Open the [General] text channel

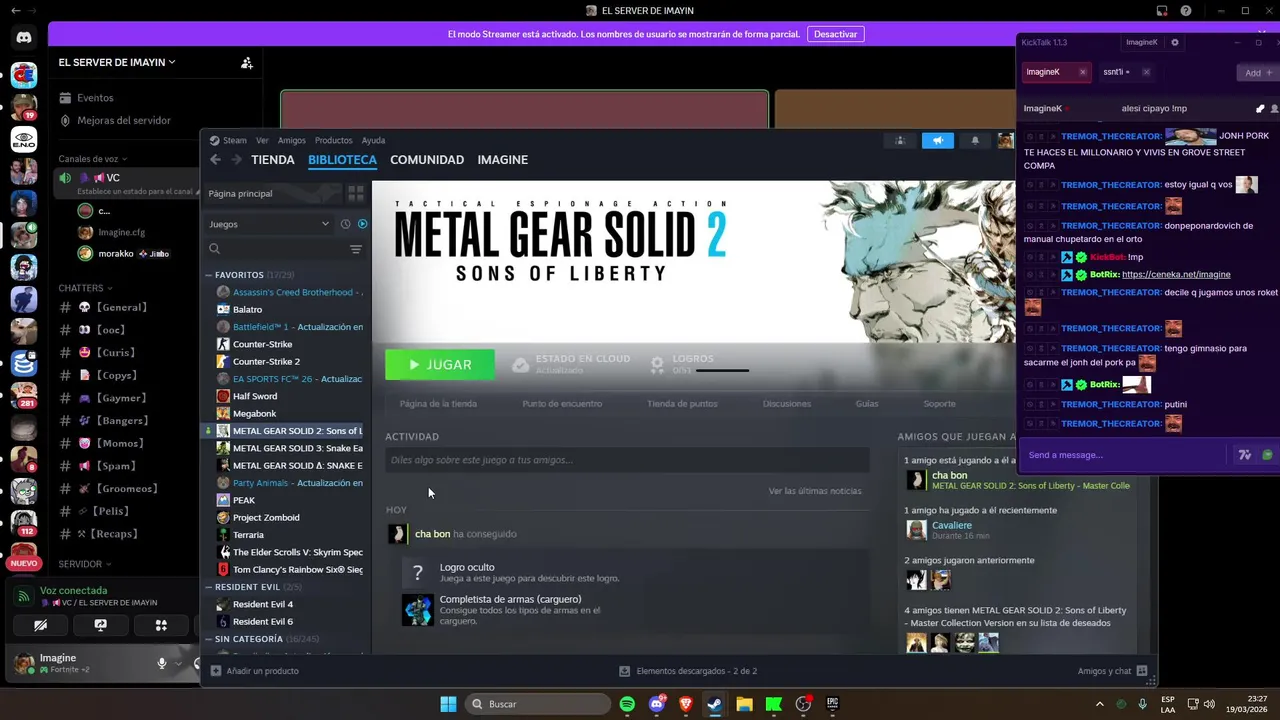point(121,307)
